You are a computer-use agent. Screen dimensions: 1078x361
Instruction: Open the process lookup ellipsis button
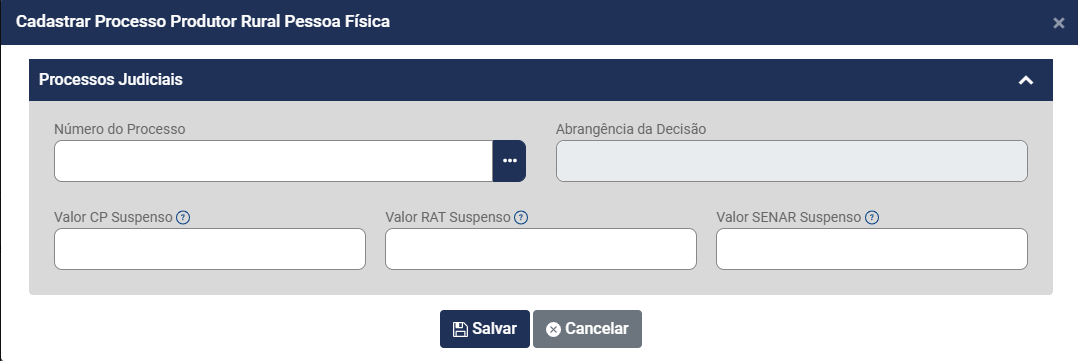click(x=509, y=161)
